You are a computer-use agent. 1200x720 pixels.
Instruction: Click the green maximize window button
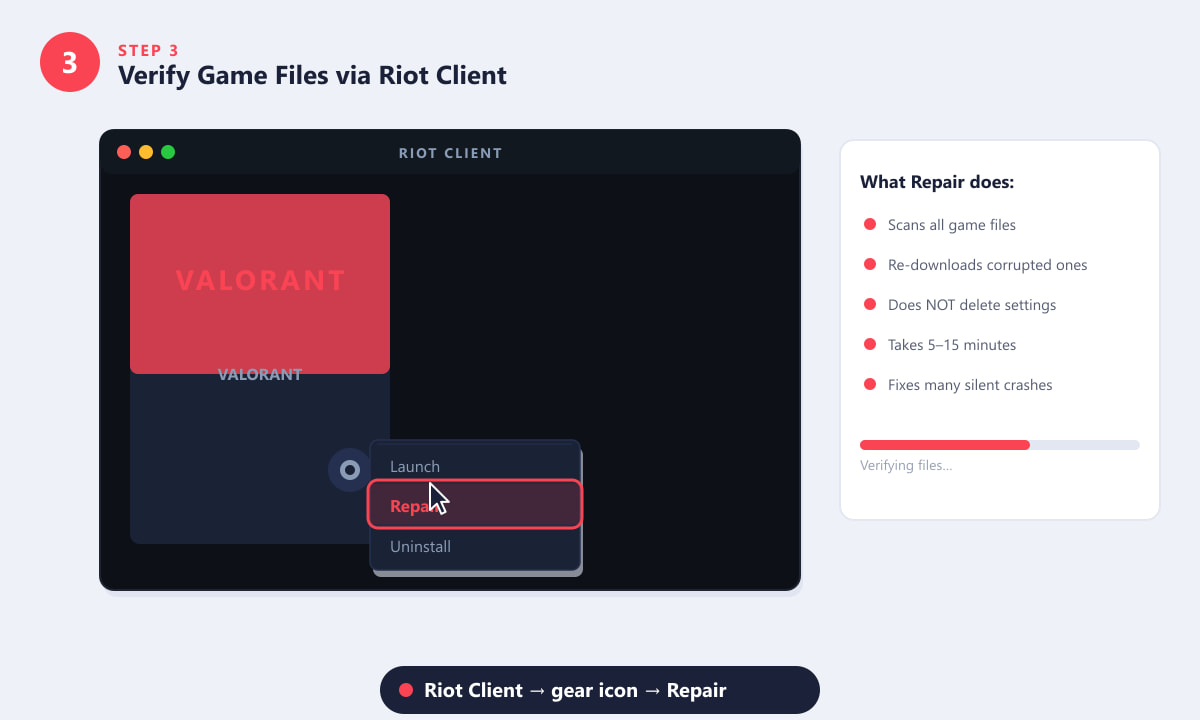(168, 152)
